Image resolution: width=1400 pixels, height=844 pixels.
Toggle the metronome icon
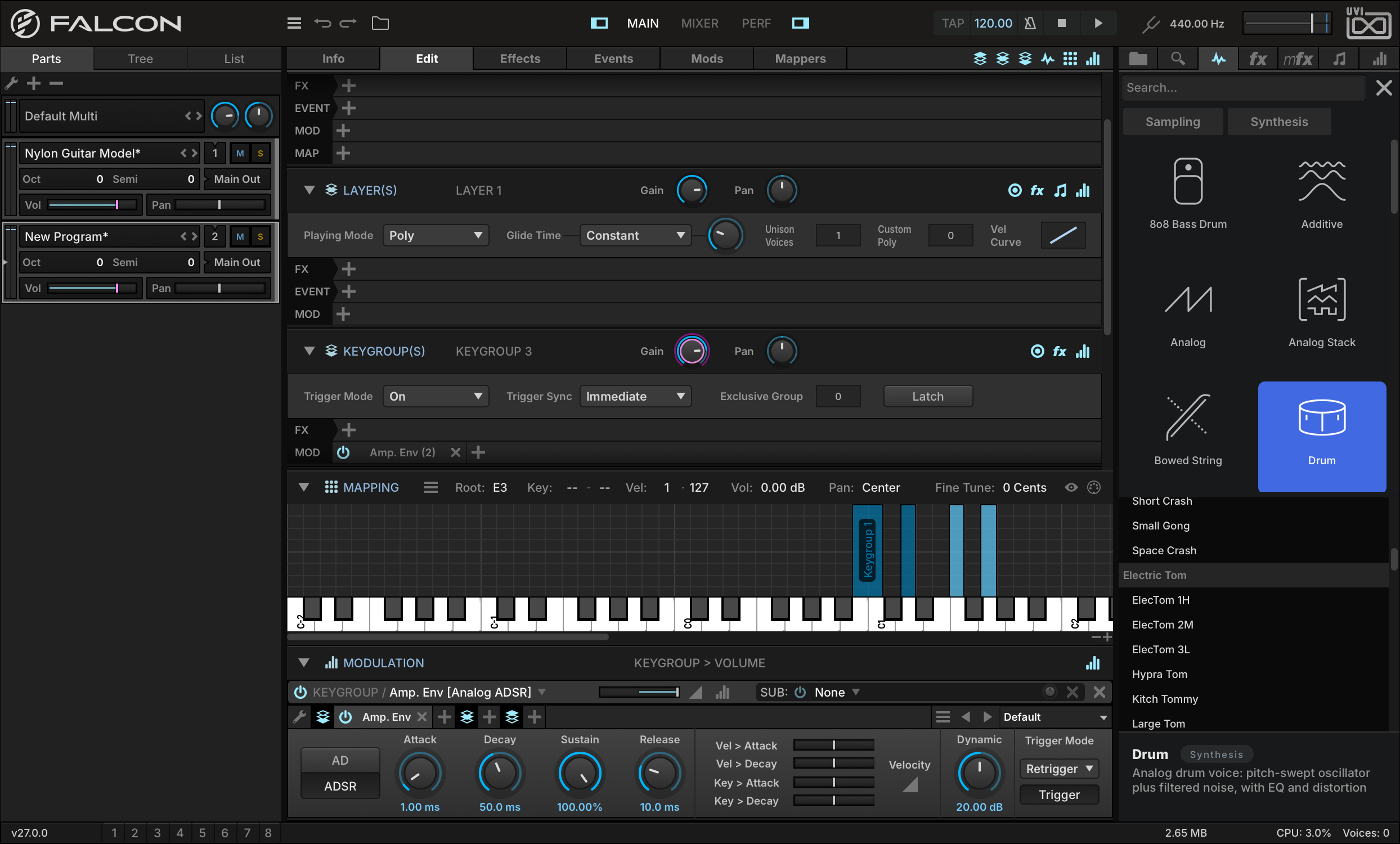point(1030,23)
